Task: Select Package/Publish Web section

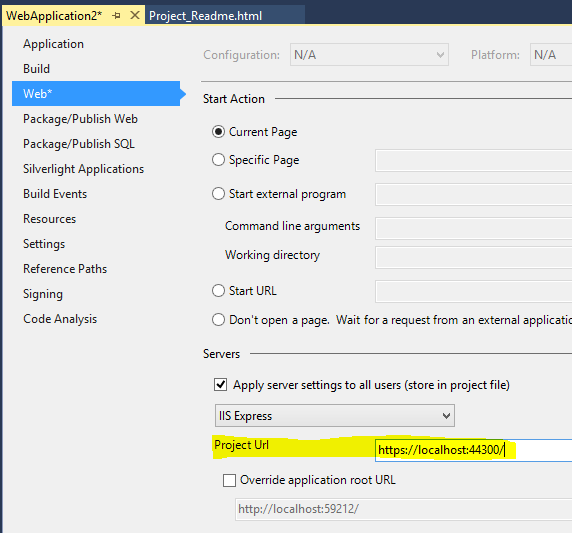Action: pos(80,119)
